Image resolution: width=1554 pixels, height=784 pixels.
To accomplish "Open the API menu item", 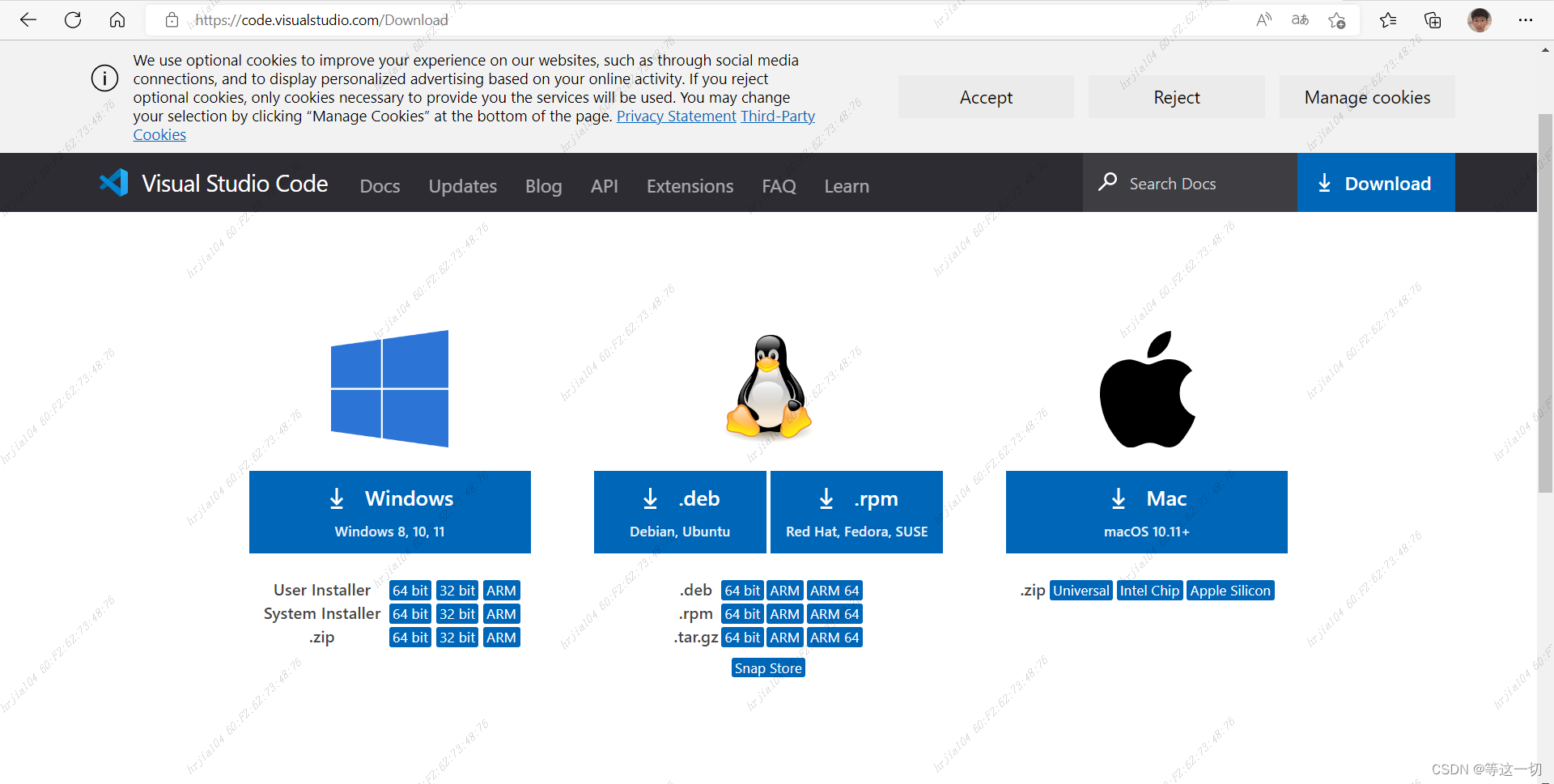I will tap(604, 186).
